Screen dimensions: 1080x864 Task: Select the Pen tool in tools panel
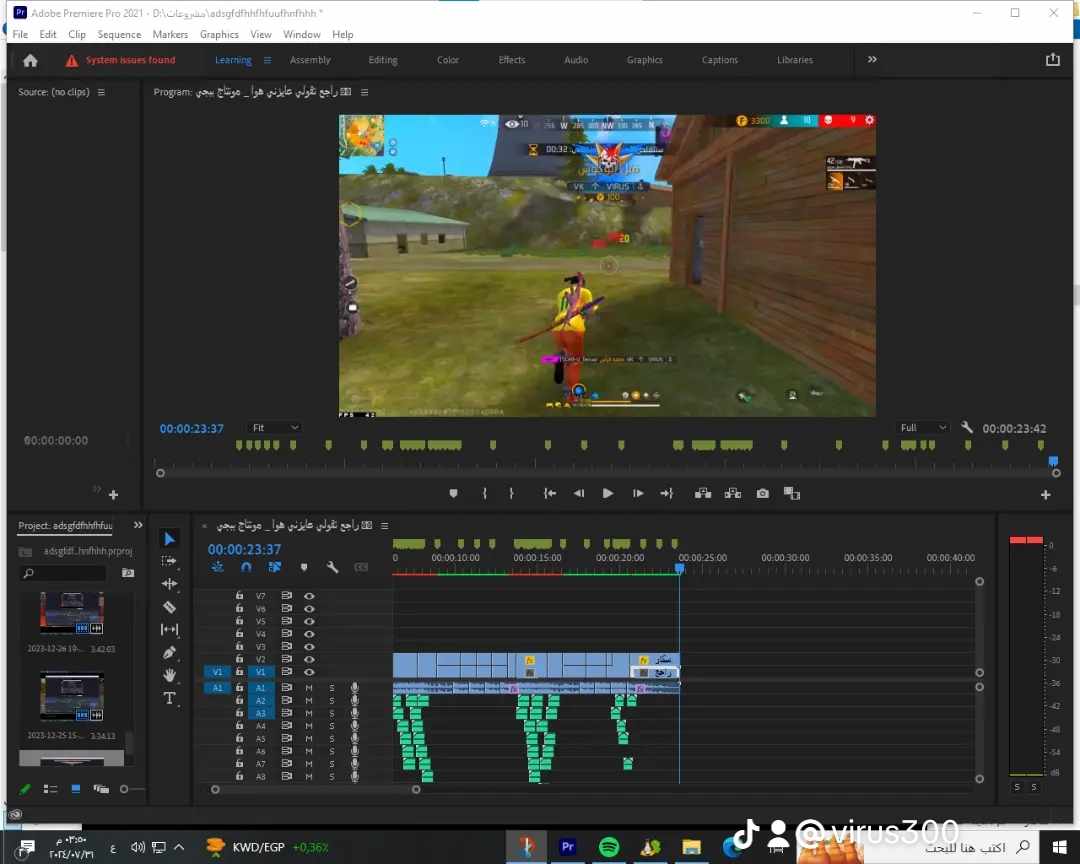click(x=169, y=652)
